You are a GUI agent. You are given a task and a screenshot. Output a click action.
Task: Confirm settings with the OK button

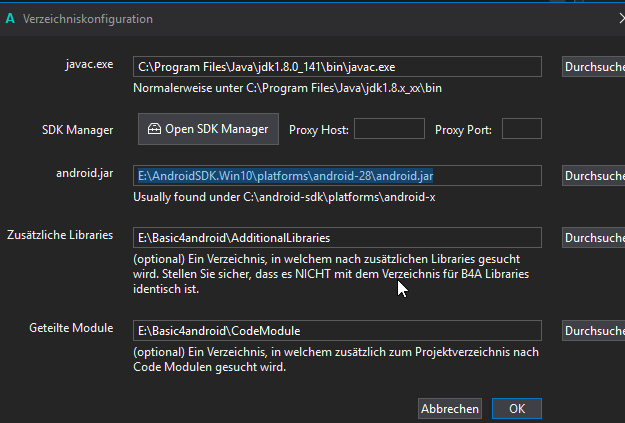516,409
